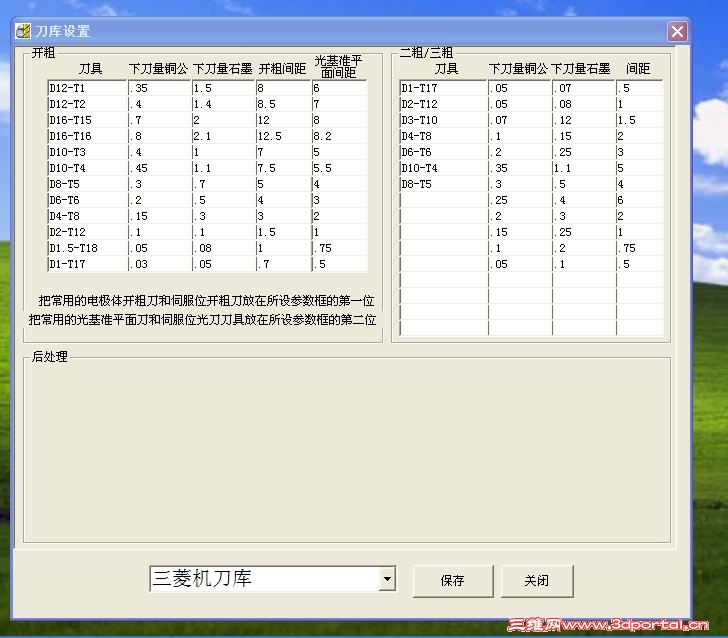
Task: Edit 下刀量铜公 value .03 for D1-T17 in 开粗
Action: pos(159,264)
